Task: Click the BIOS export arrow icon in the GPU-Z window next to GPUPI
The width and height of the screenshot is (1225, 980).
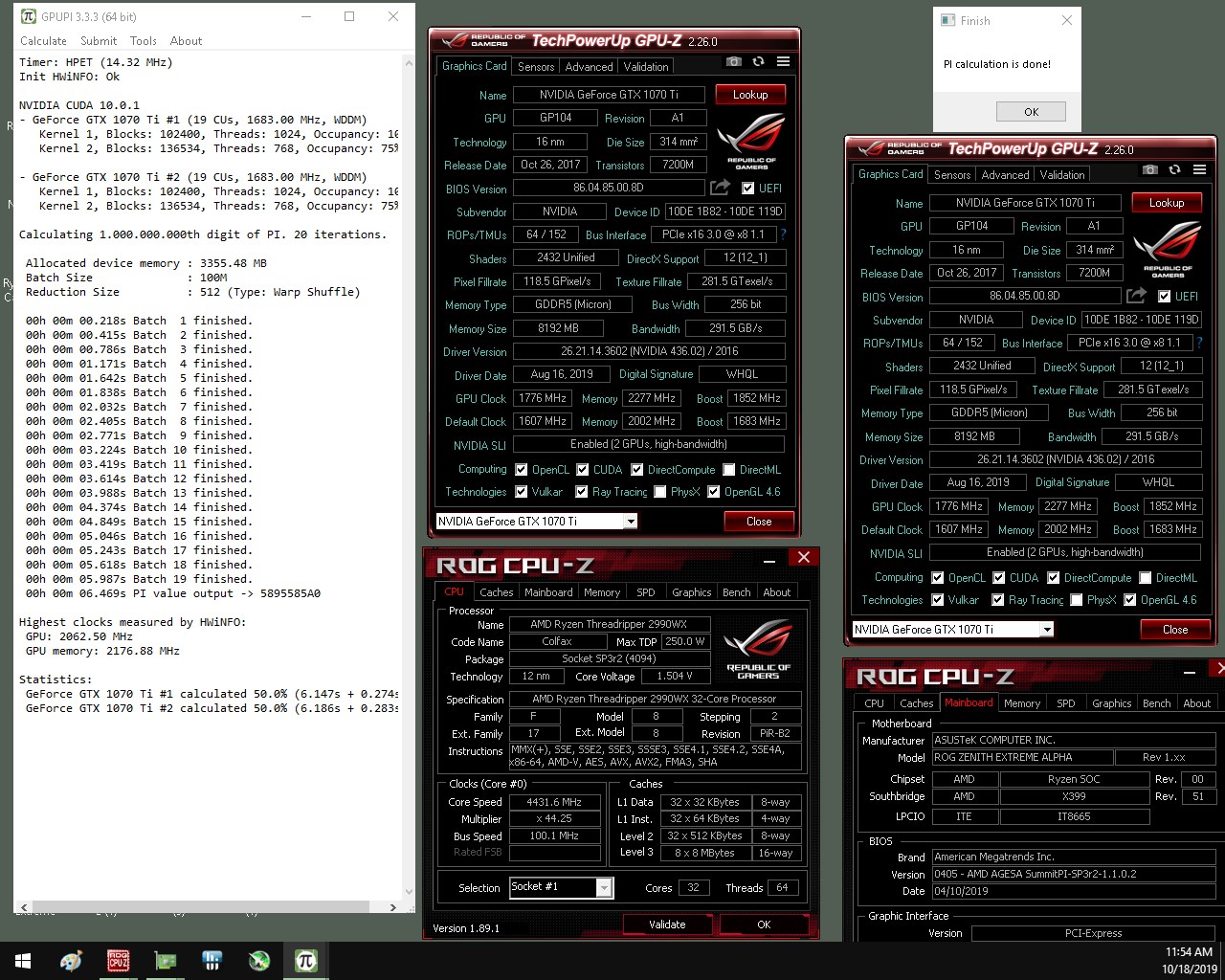Action: click(720, 188)
